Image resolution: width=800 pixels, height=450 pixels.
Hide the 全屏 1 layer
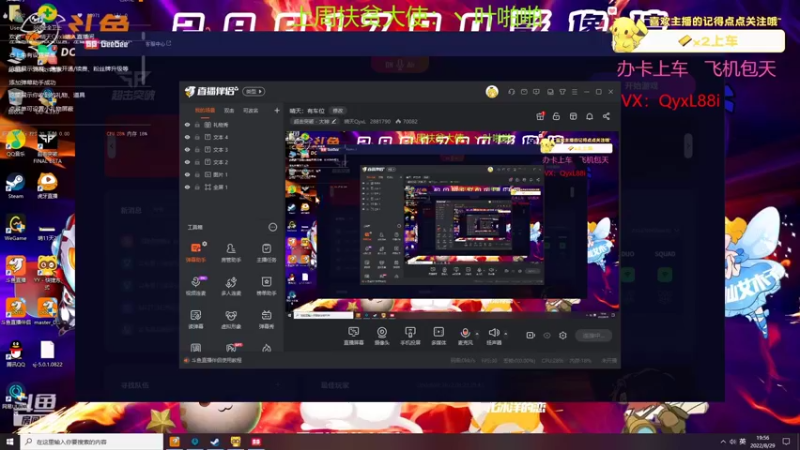tap(187, 187)
